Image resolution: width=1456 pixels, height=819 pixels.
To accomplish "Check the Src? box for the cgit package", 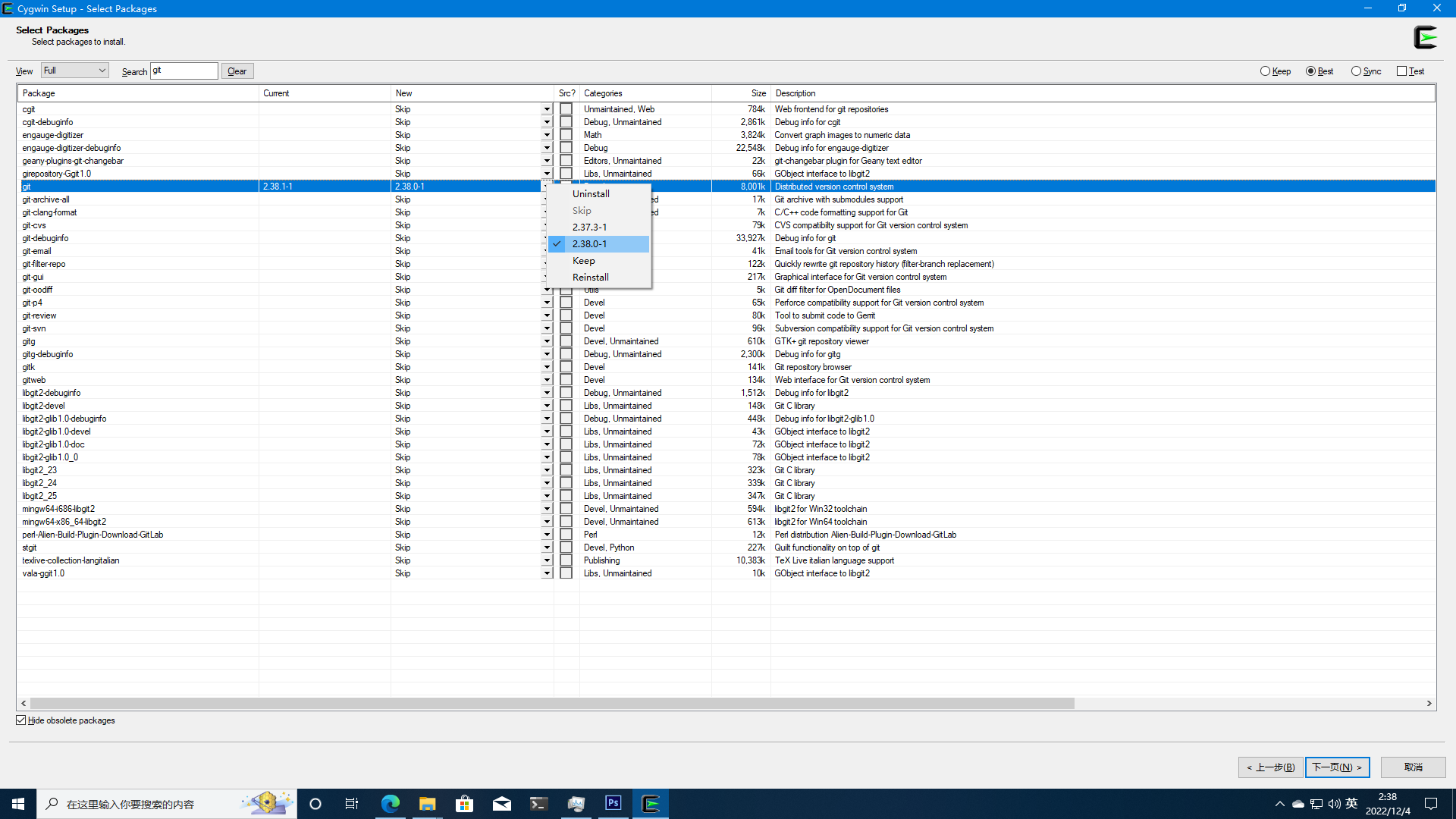I will (x=566, y=108).
